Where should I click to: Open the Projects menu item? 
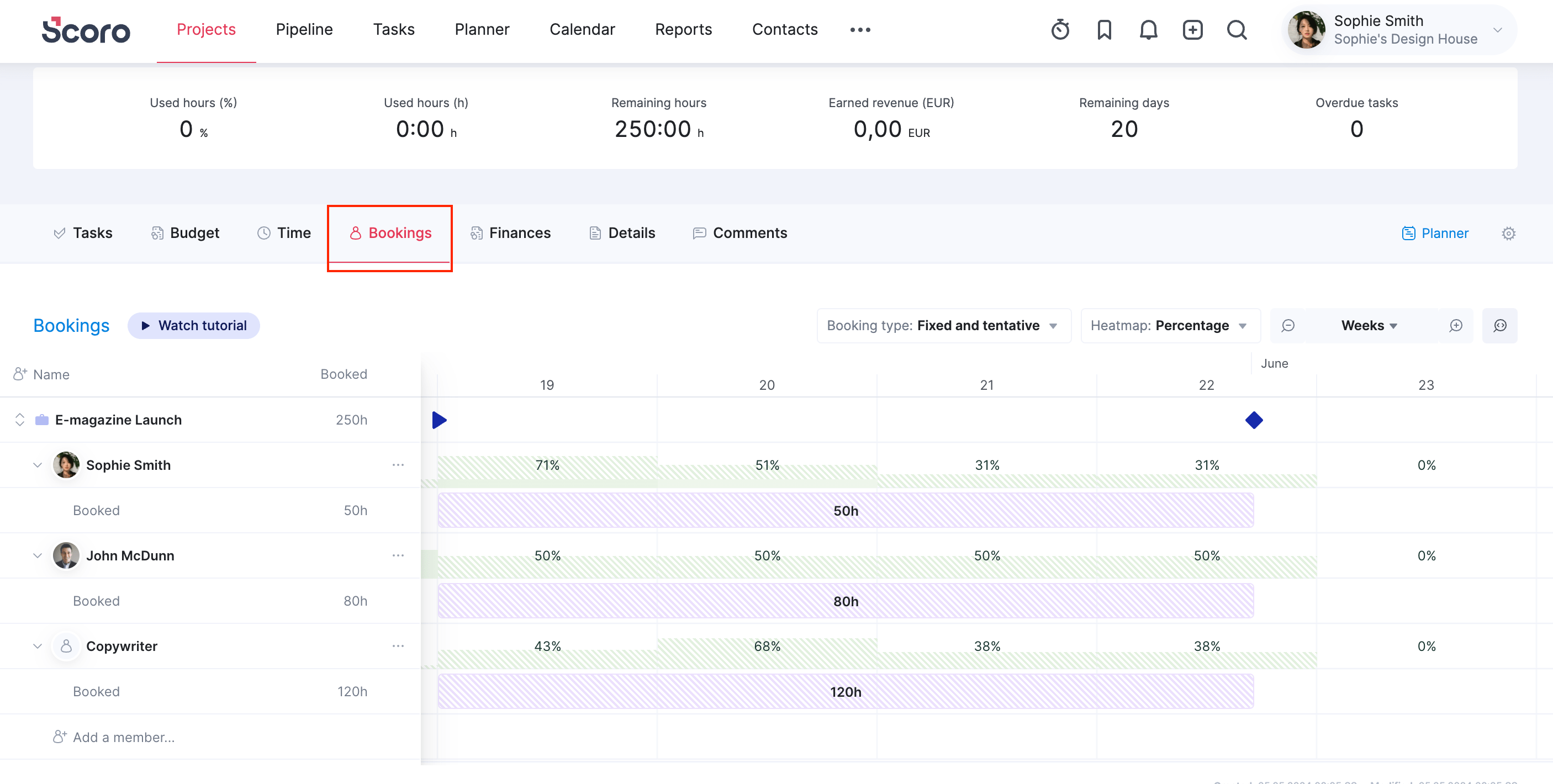coord(206,29)
